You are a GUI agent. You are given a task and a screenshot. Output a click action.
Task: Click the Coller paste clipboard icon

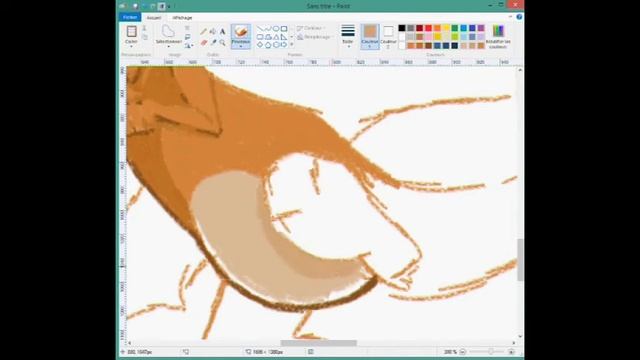pos(131,31)
